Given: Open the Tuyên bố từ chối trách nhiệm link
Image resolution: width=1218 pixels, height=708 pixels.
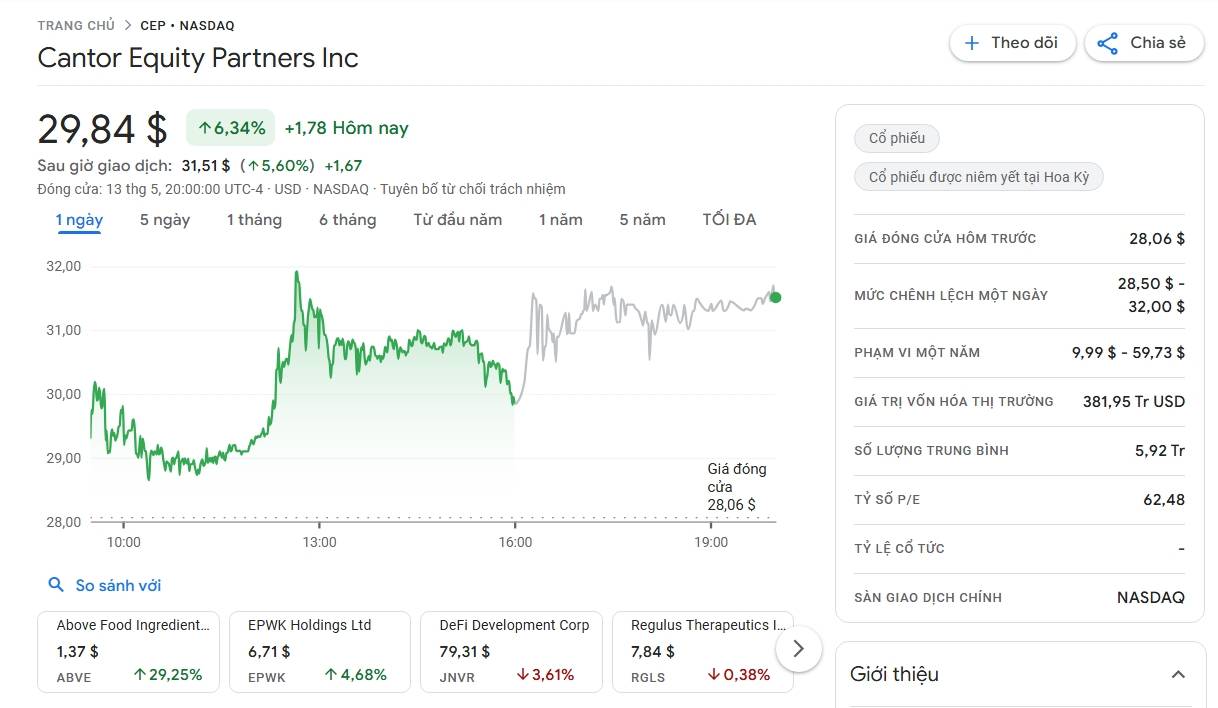Looking at the screenshot, I should click(472, 189).
